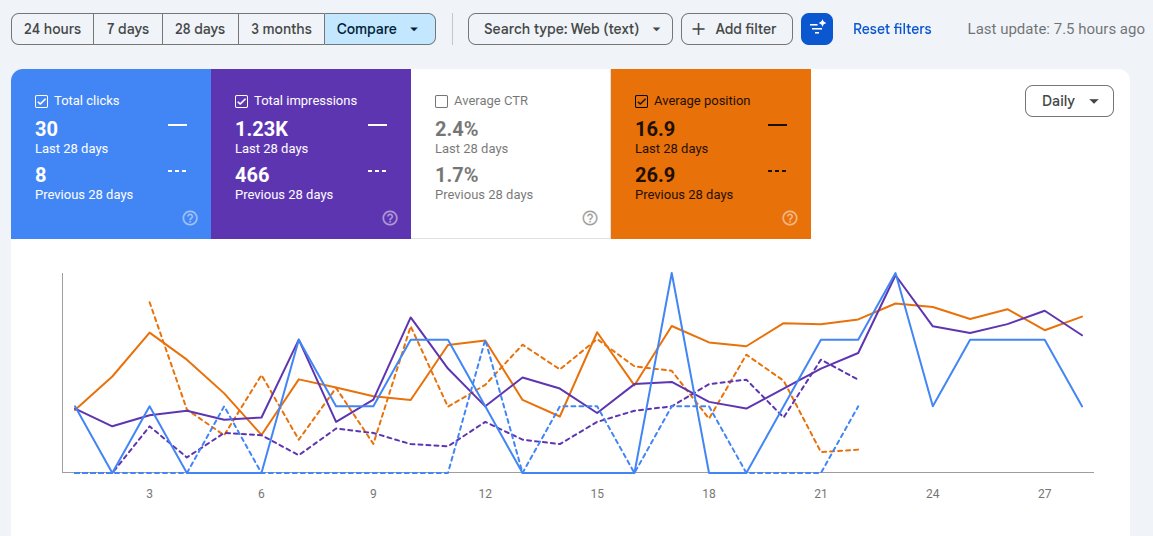Open help icon on Total impressions card
This screenshot has height=536, width=1153.
click(x=390, y=218)
